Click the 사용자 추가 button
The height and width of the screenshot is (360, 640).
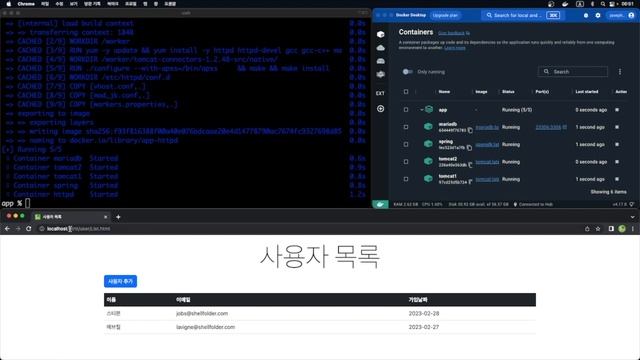click(x=120, y=281)
